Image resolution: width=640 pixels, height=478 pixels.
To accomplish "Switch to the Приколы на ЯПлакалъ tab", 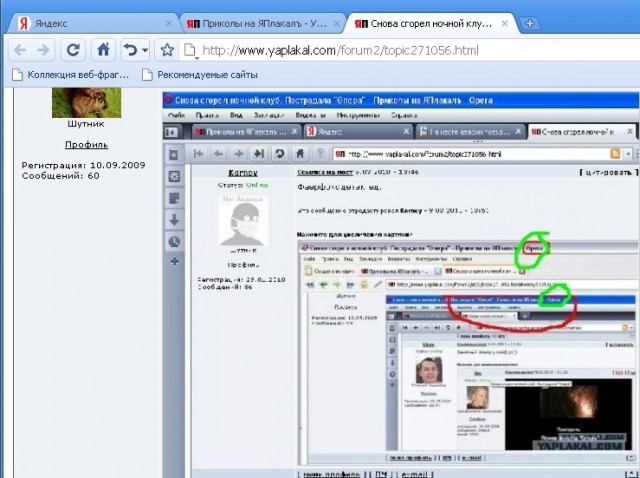I will coord(261,23).
